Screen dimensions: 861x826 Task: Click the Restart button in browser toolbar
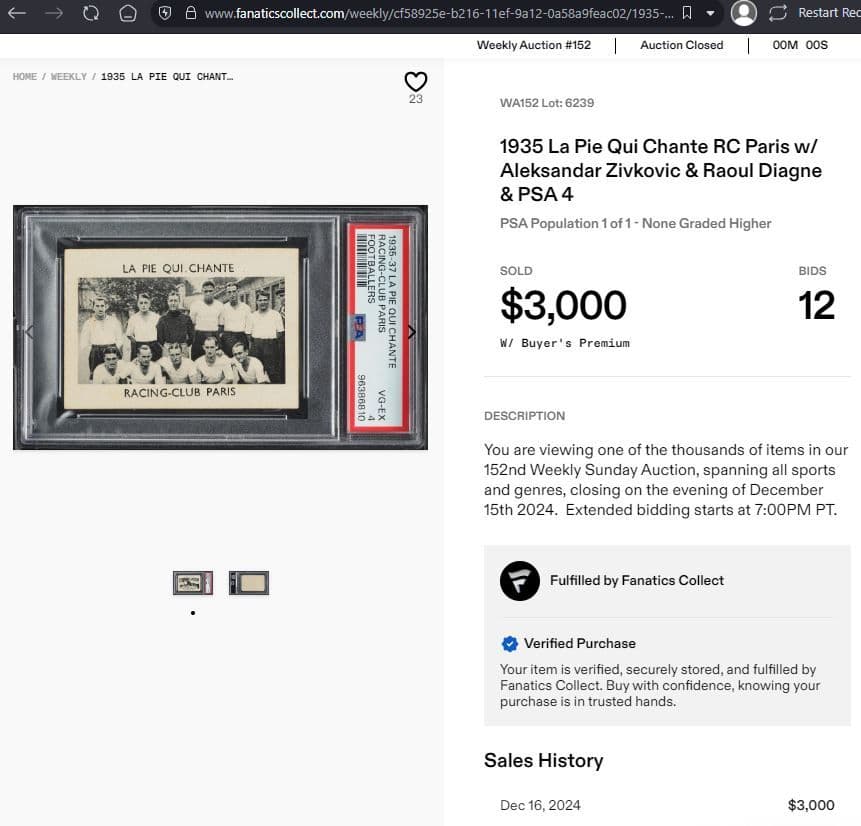coord(810,13)
